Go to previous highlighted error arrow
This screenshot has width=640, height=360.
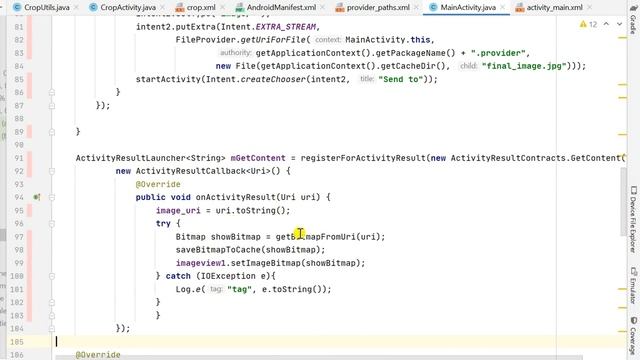point(606,24)
